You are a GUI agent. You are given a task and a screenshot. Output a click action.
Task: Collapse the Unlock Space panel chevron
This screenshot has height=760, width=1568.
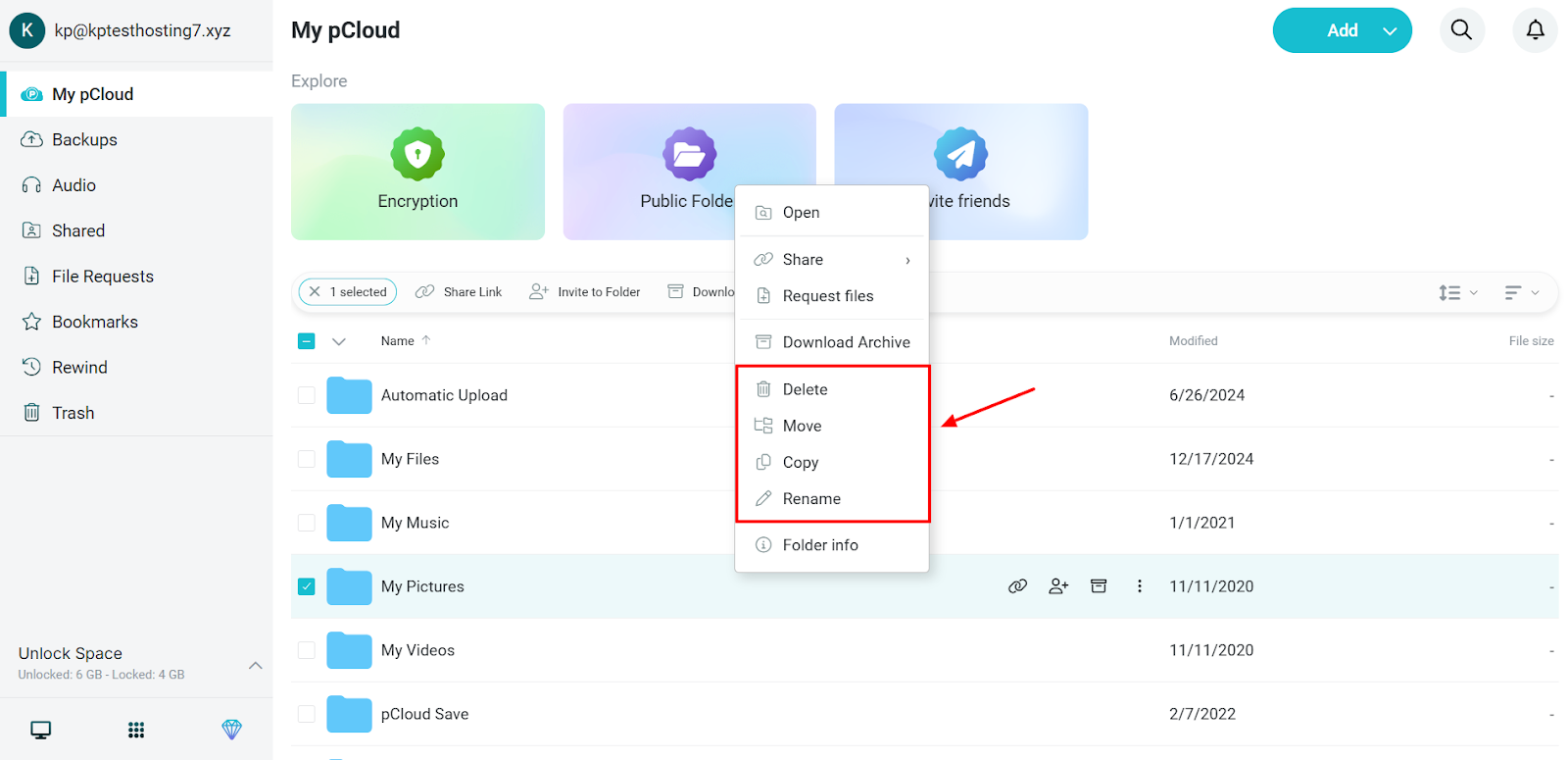point(255,665)
